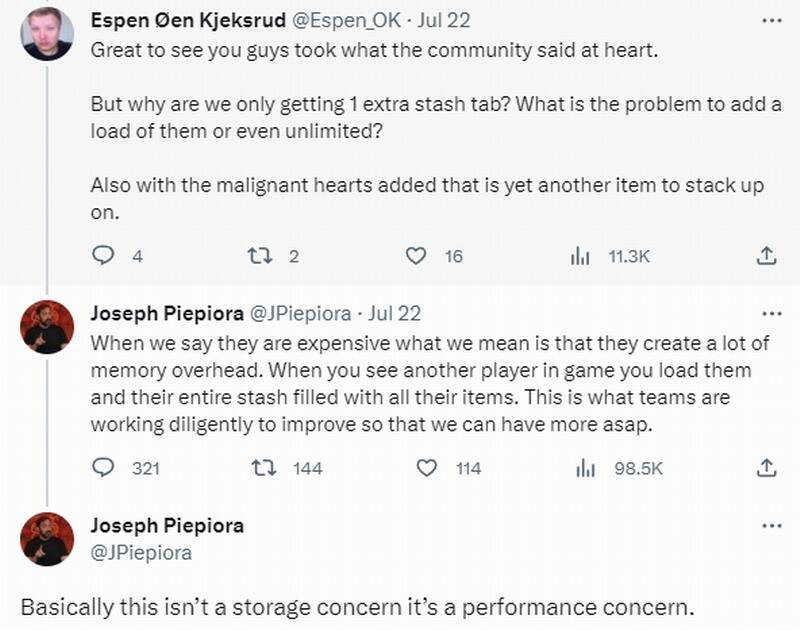The image size is (800, 631).
Task: Reply to Espen's tweet via comment icon
Action: click(104, 256)
